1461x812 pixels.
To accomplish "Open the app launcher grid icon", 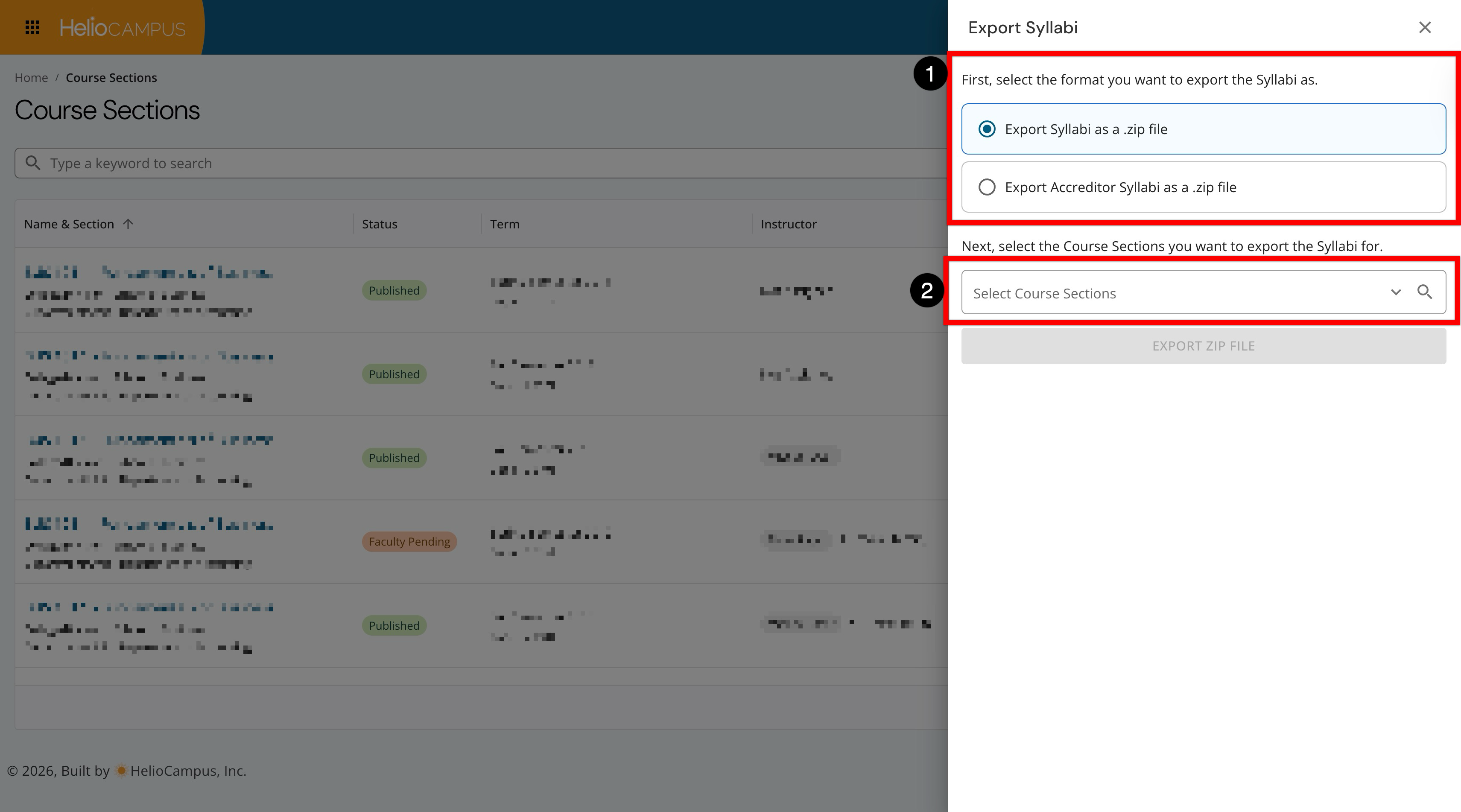I will [x=32, y=27].
